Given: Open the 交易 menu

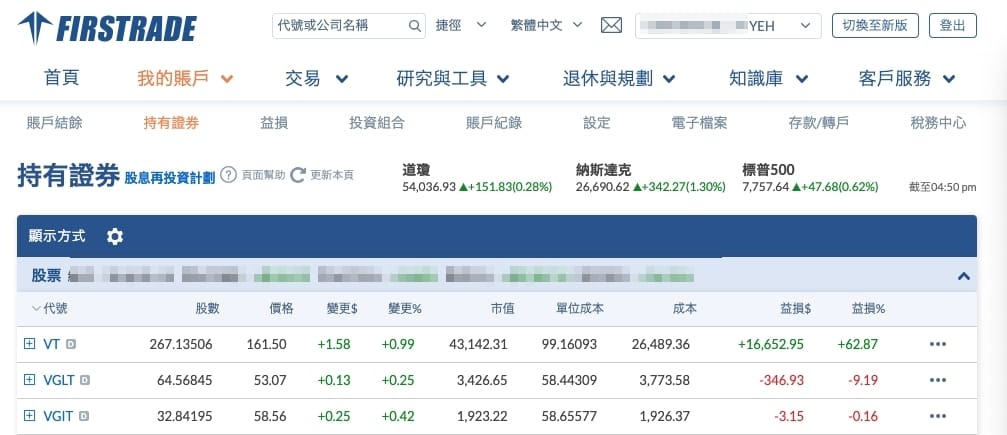Looking at the screenshot, I should coord(317,79).
